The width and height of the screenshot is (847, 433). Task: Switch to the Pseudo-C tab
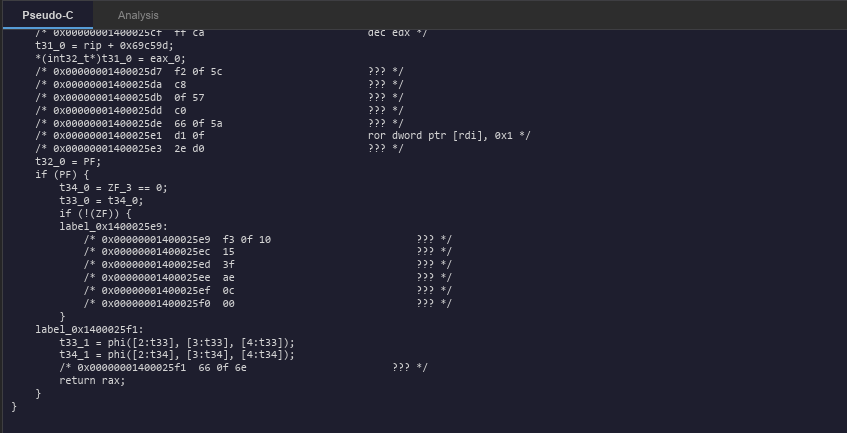click(48, 15)
